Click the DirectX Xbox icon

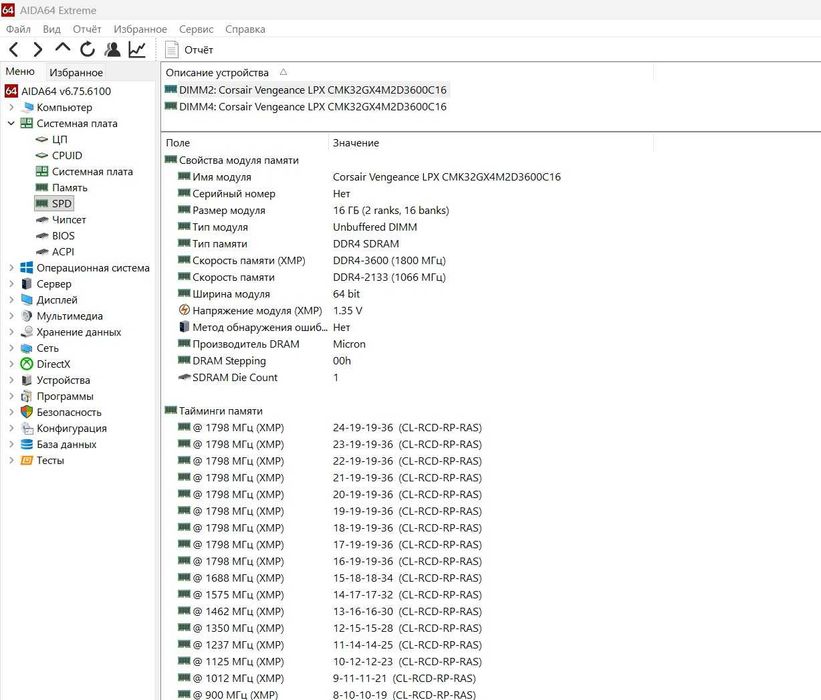click(27, 364)
